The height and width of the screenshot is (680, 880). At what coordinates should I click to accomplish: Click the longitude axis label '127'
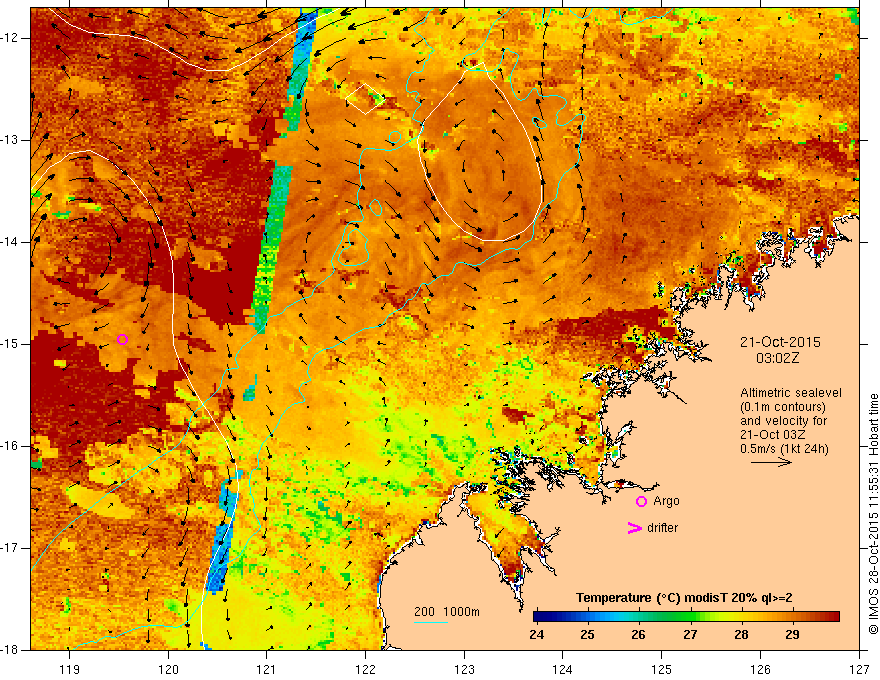click(859, 669)
